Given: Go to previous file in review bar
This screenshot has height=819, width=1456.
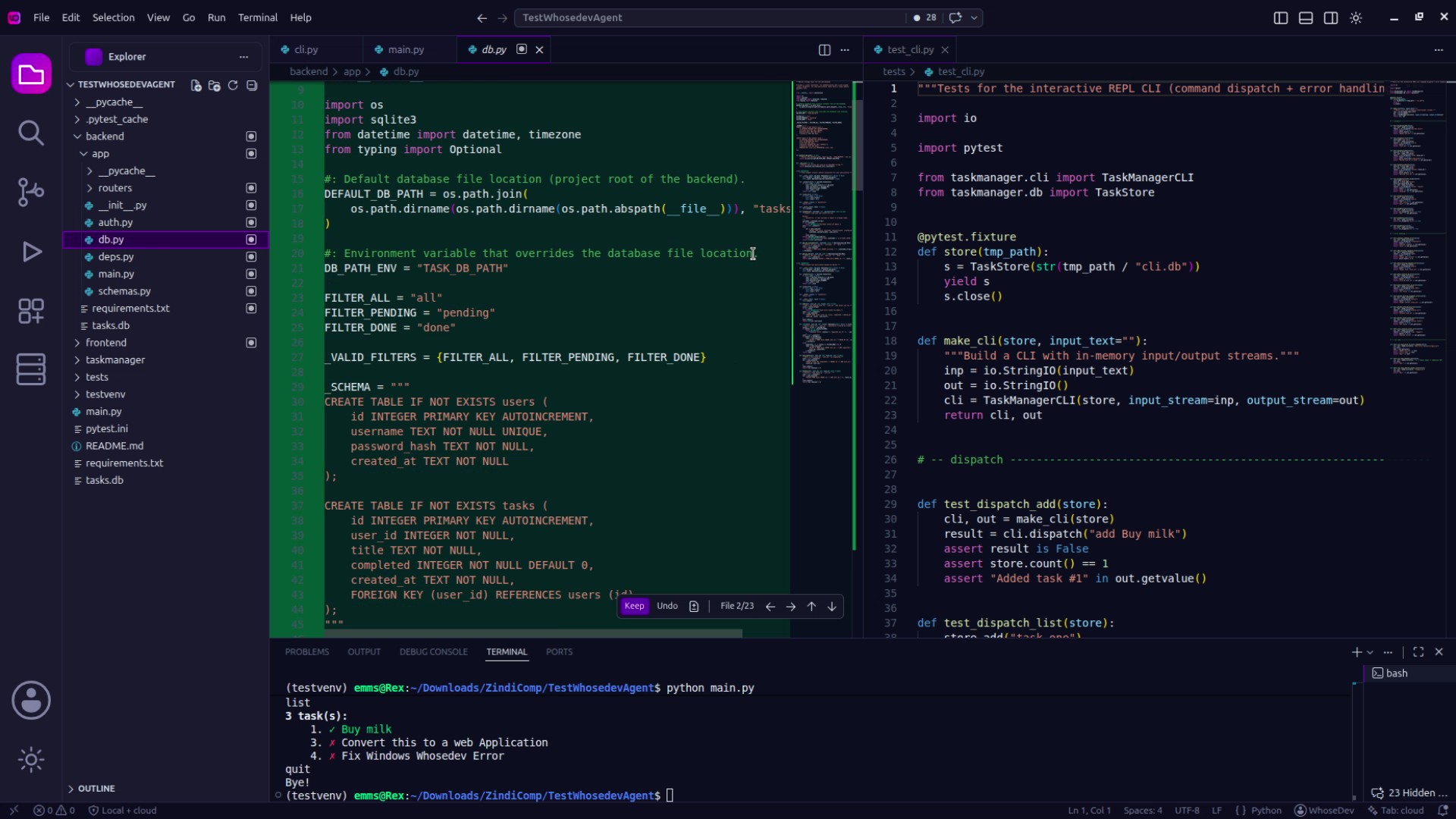Looking at the screenshot, I should pyautogui.click(x=770, y=607).
